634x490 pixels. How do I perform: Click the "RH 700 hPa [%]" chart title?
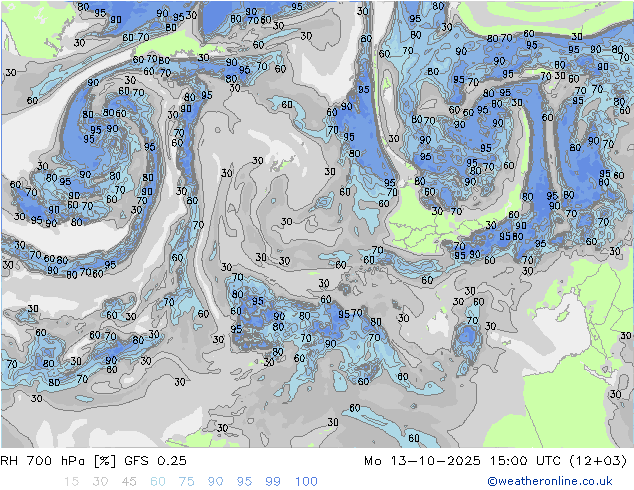coord(59,461)
